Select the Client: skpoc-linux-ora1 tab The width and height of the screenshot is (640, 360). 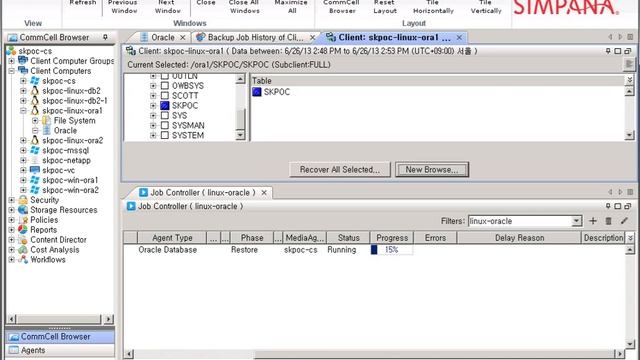[394, 38]
